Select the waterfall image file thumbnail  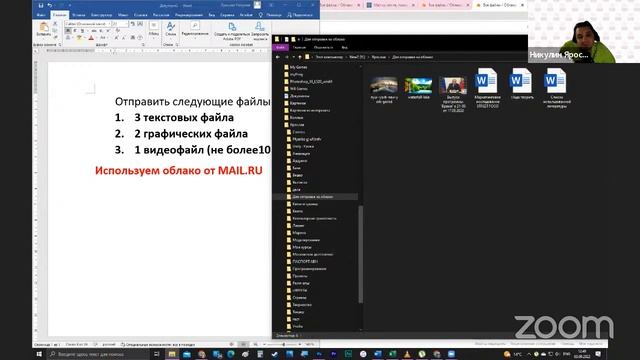pyautogui.click(x=418, y=87)
